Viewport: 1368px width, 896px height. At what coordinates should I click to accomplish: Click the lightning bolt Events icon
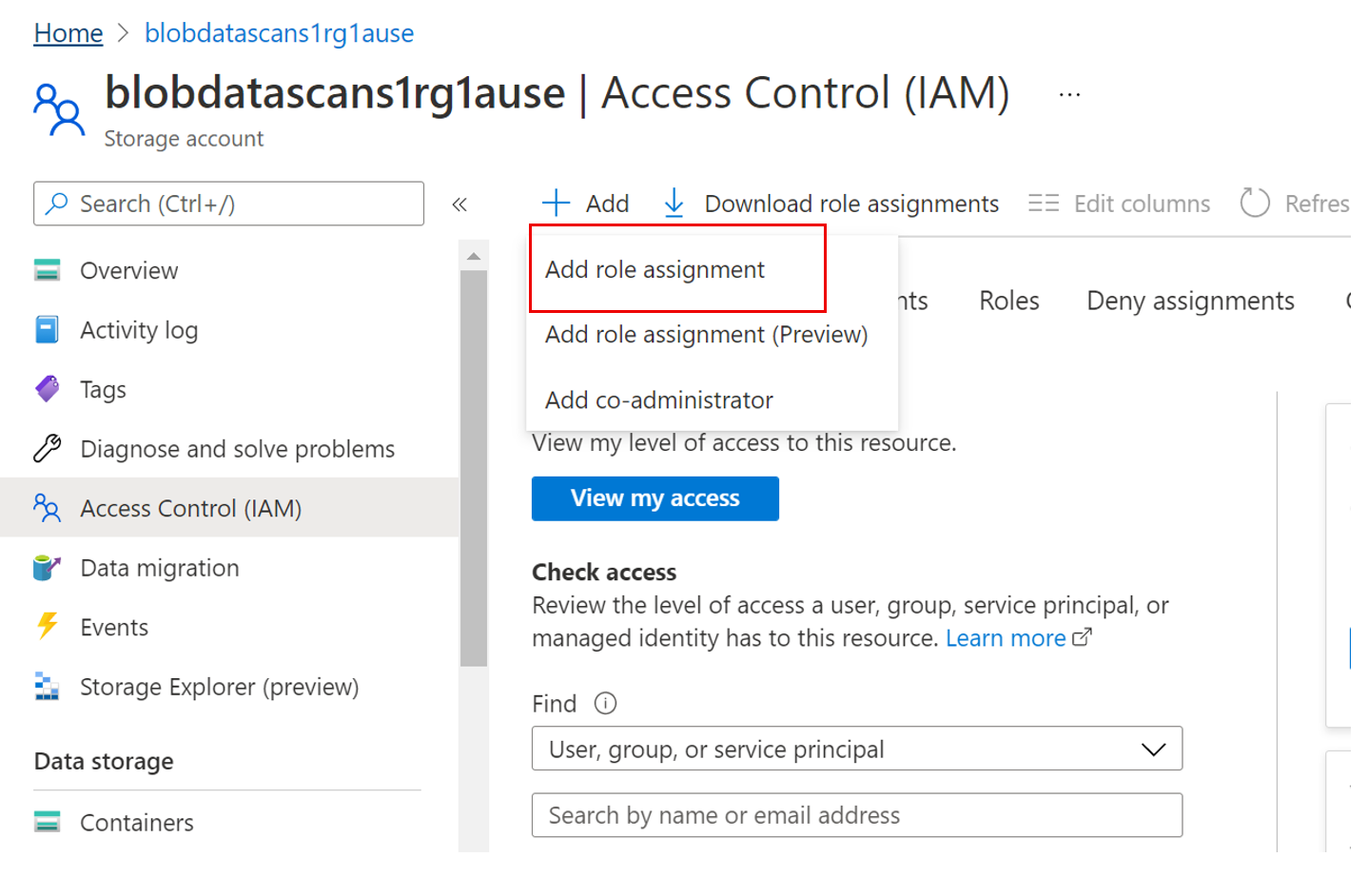(x=48, y=626)
